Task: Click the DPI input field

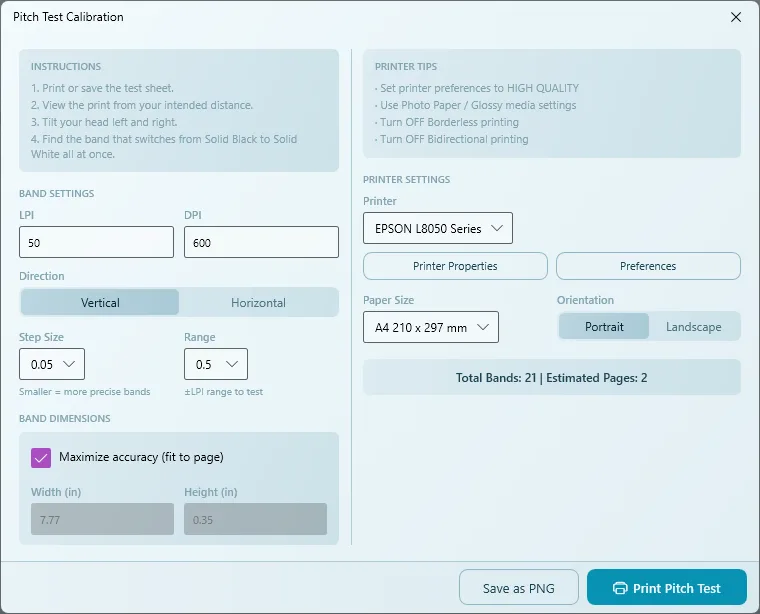Action: click(x=261, y=242)
